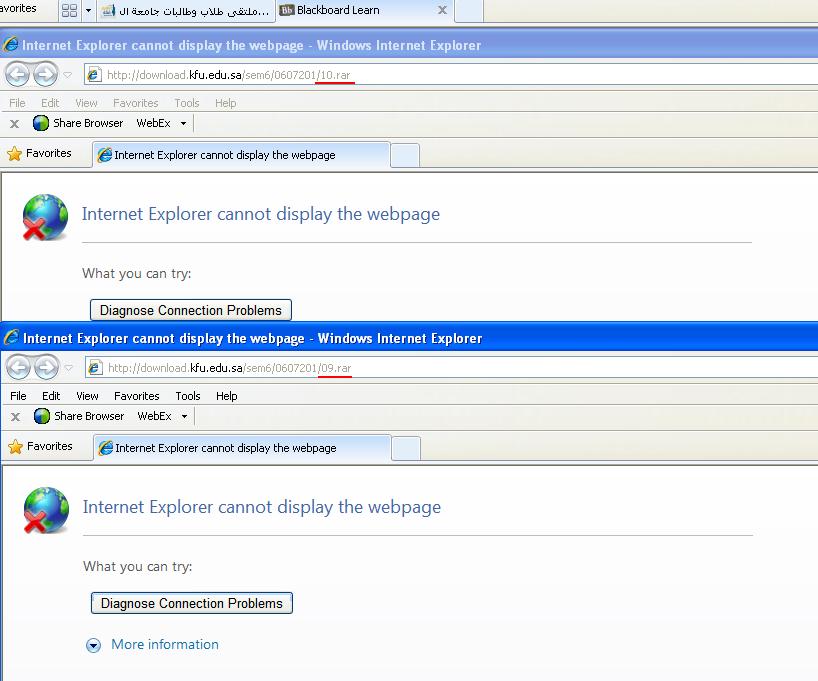Image resolution: width=818 pixels, height=681 pixels.
Task: Click Forward button in 10.rar window
Action: click(x=45, y=75)
